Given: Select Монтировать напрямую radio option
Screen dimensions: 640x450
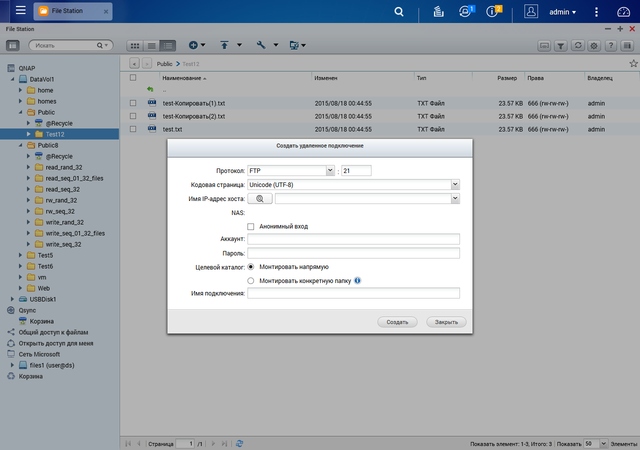Looking at the screenshot, I should point(250,267).
